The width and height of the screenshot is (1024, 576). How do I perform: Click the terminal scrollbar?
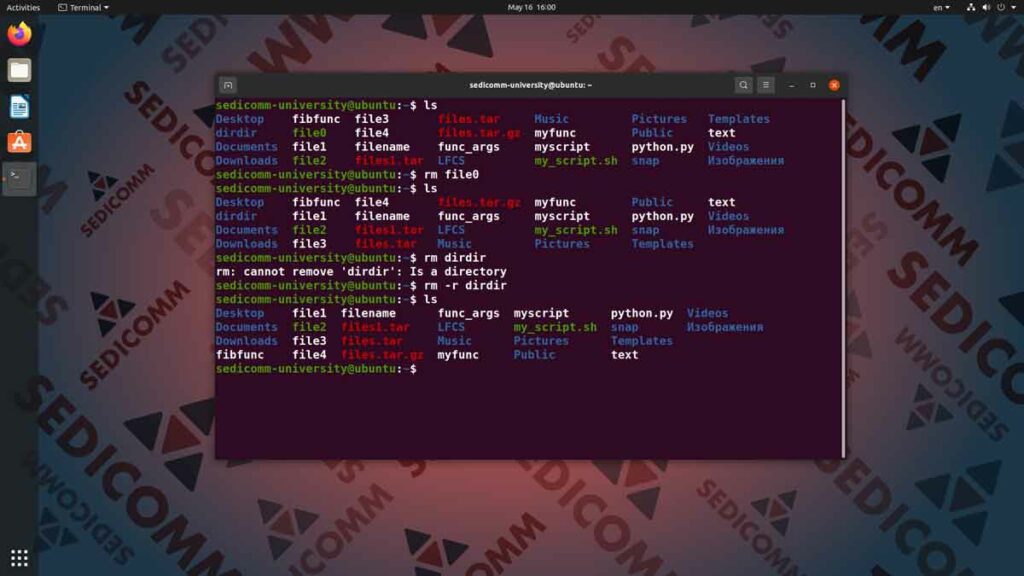click(x=843, y=278)
